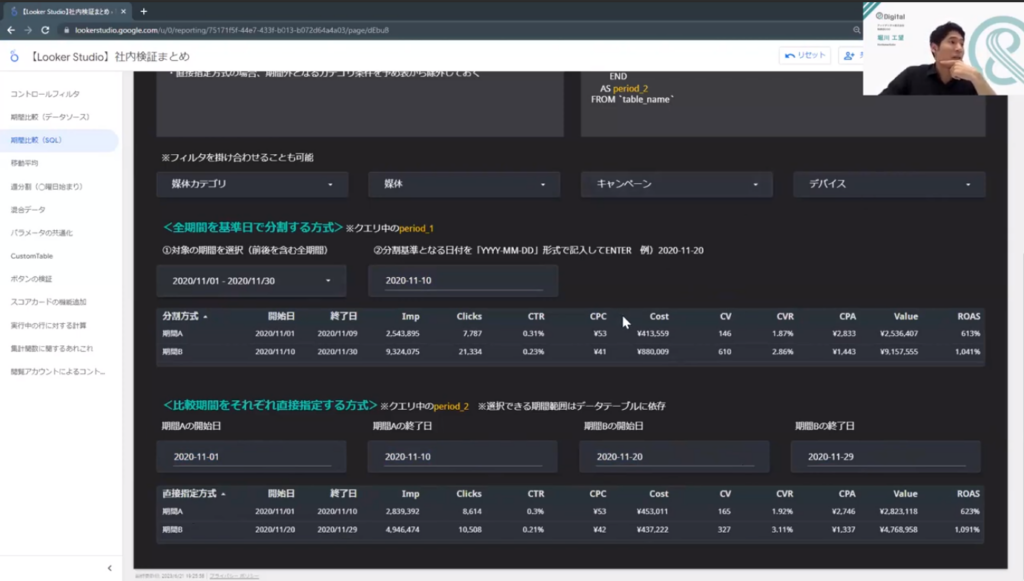Select コントロールフィルタ in the page list
The image size is (1024, 581).
[x=45, y=93]
